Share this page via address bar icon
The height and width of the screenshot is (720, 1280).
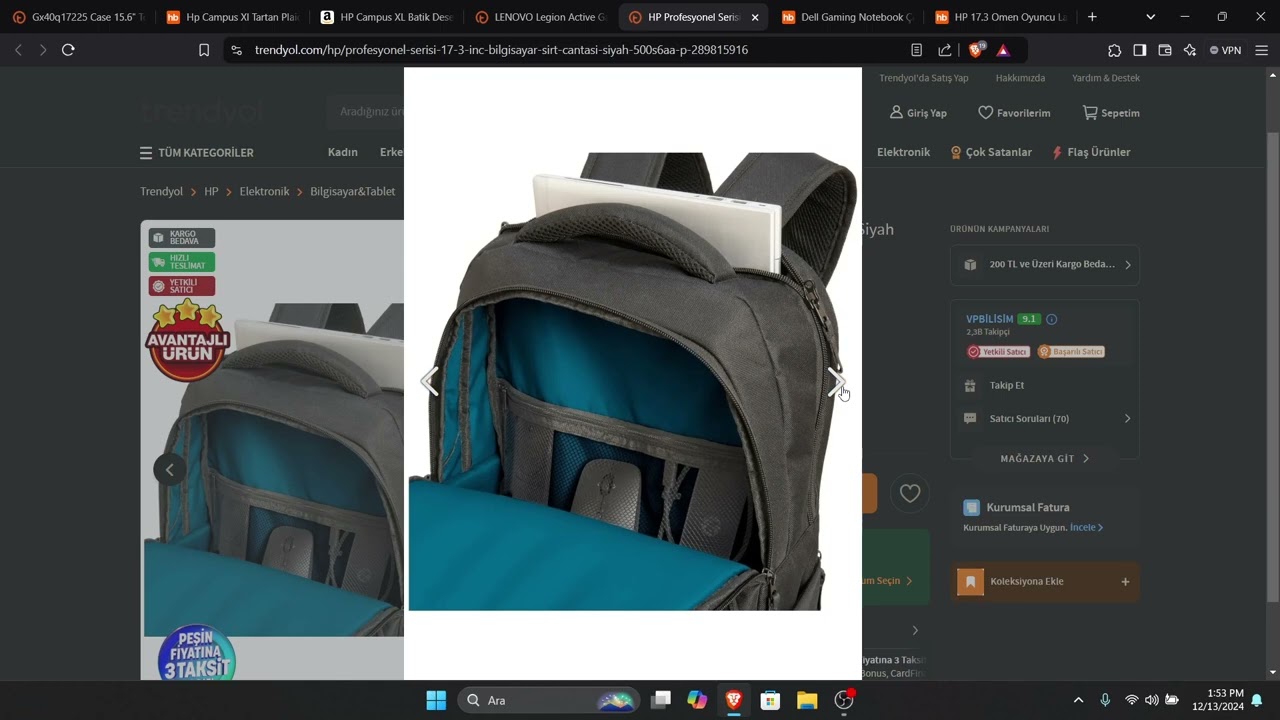click(x=945, y=50)
